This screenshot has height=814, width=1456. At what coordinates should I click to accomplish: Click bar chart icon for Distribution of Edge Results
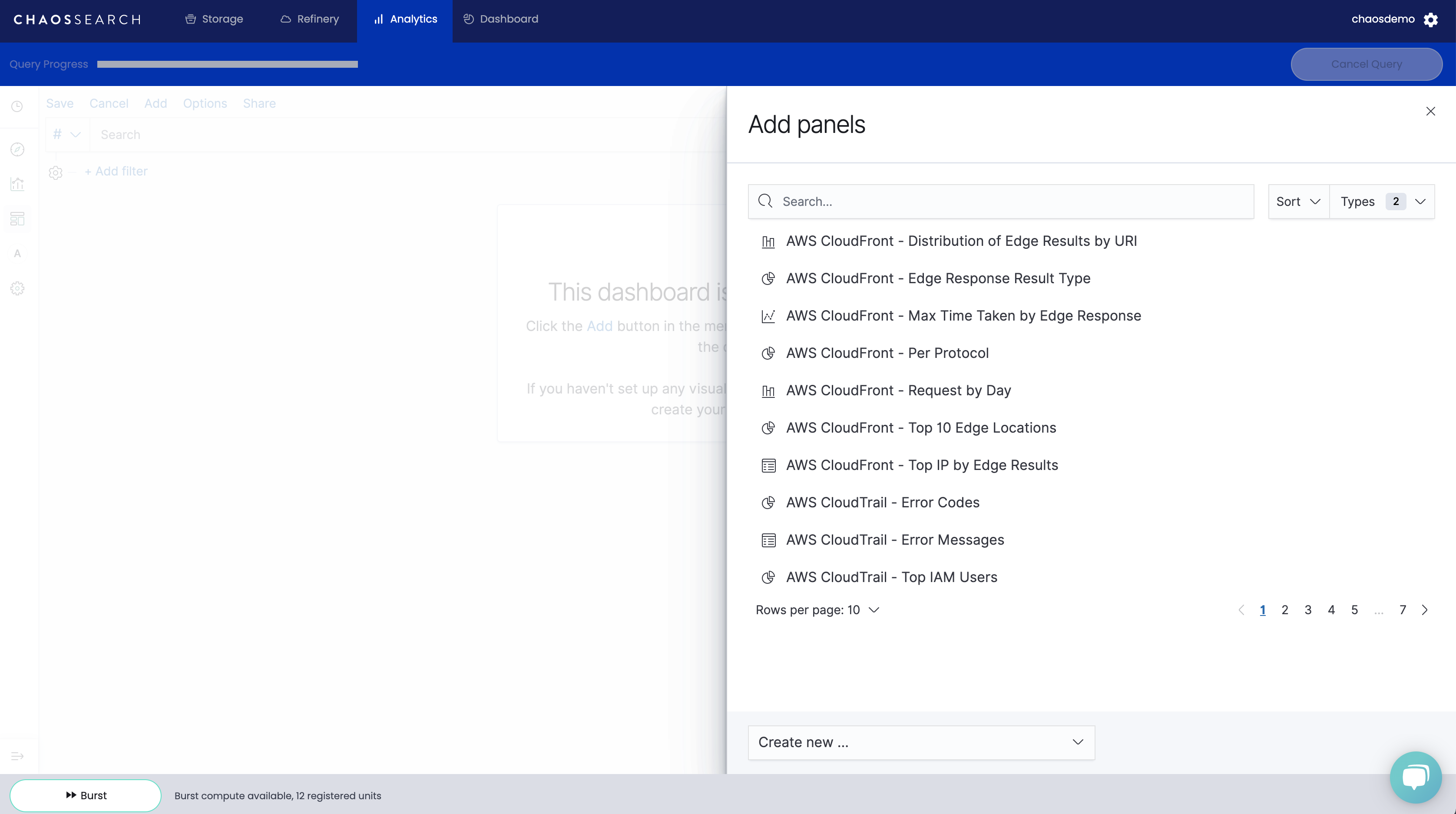point(768,242)
